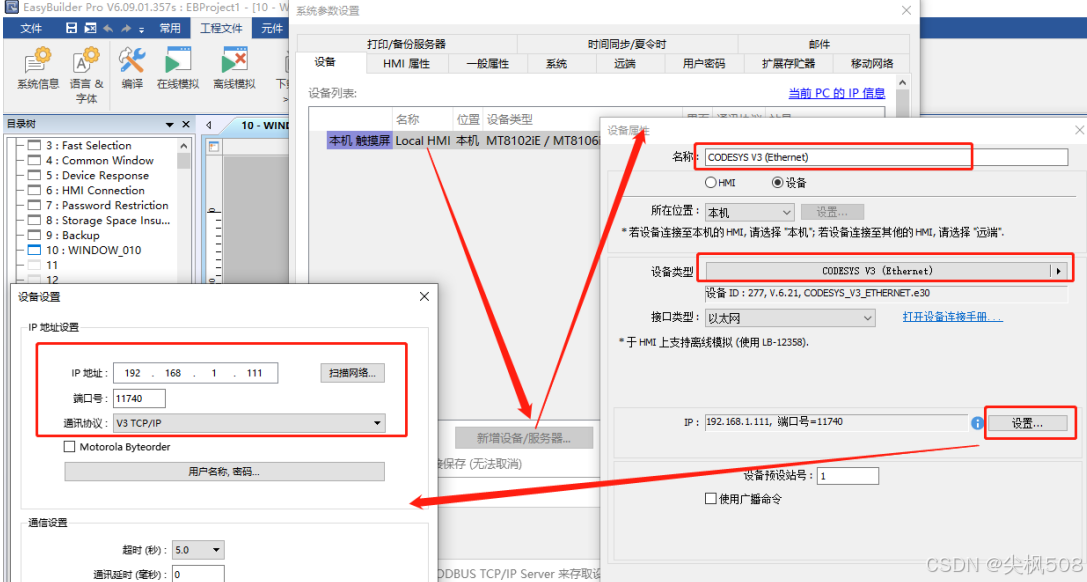Switch to the 元件 ribbon tab

tap(272, 28)
